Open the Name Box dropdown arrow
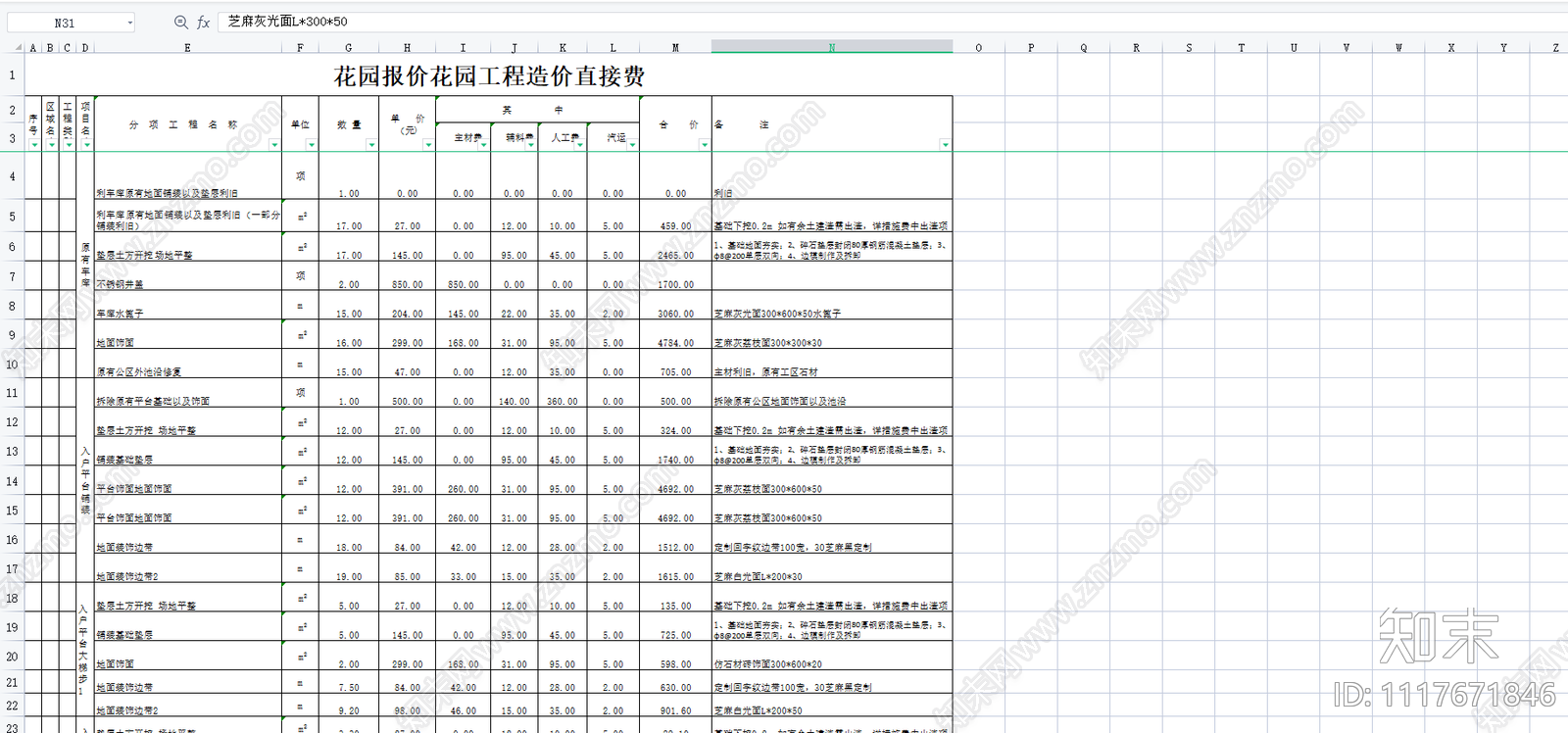The width and height of the screenshot is (1568, 733). click(x=129, y=23)
